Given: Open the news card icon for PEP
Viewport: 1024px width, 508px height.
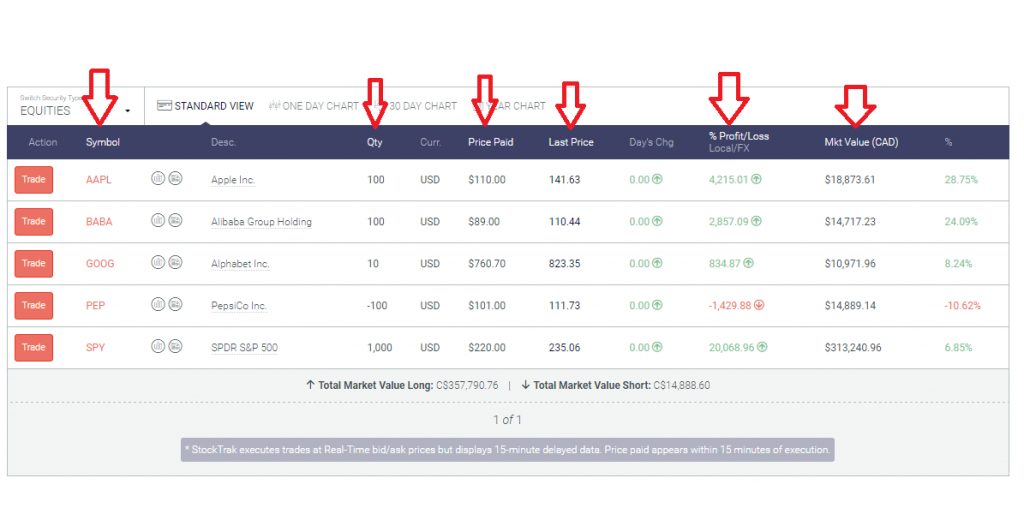Looking at the screenshot, I should coord(175,304).
